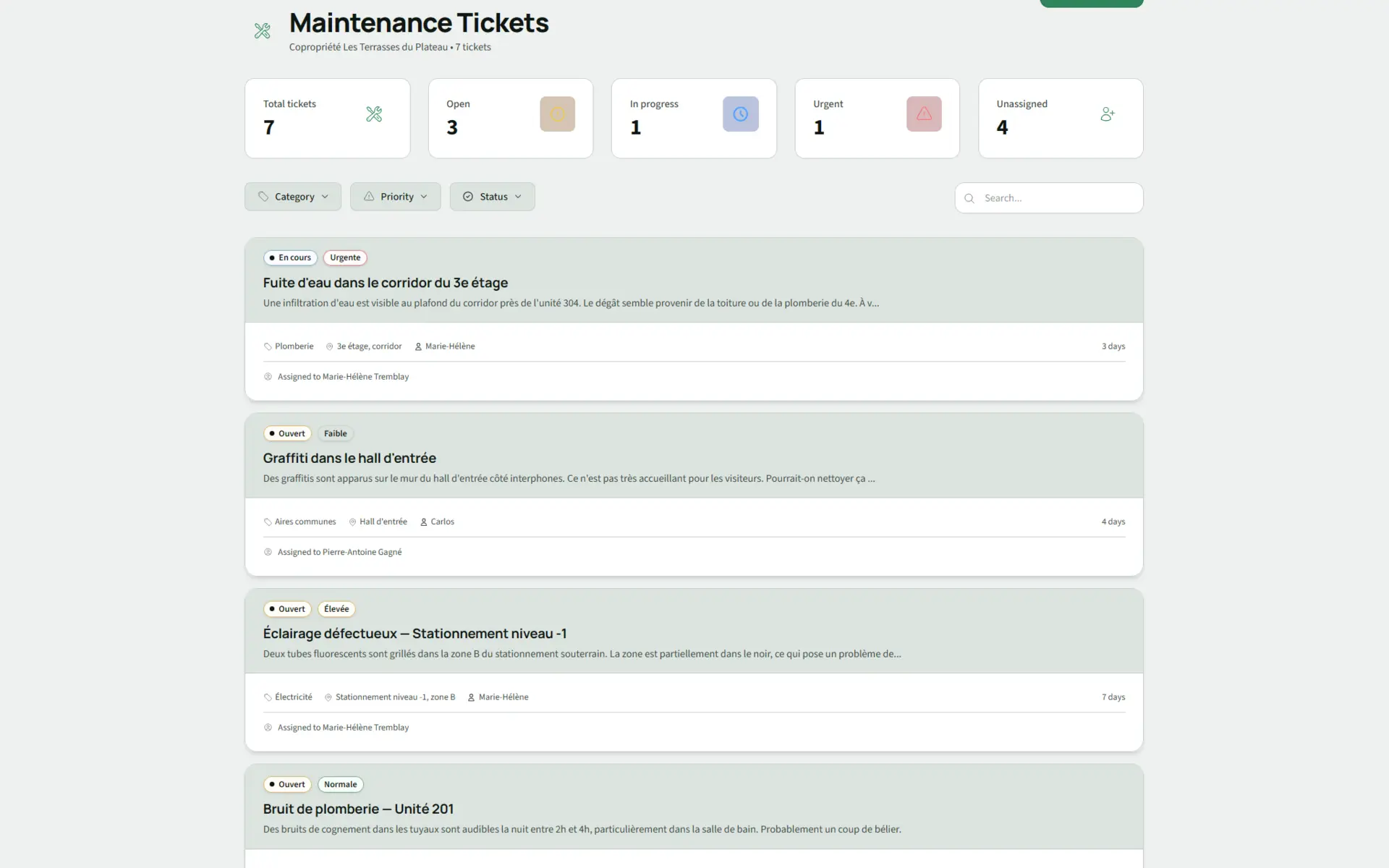Open the Priority filter dropdown
This screenshot has width=1389, height=868.
(x=395, y=196)
